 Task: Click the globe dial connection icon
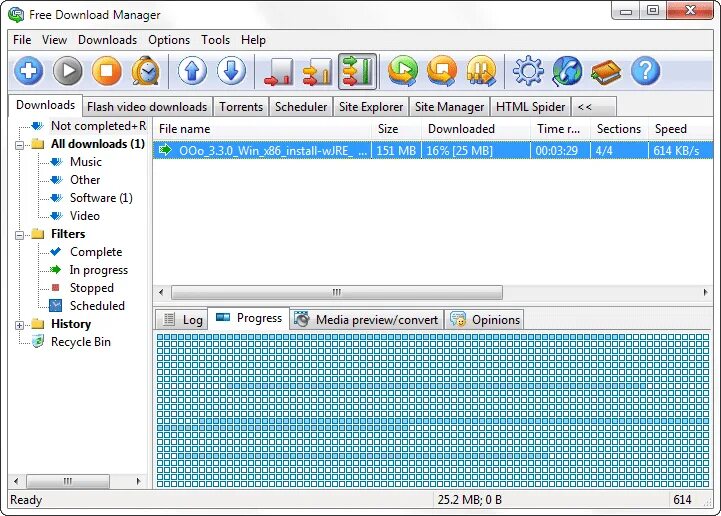coord(567,71)
